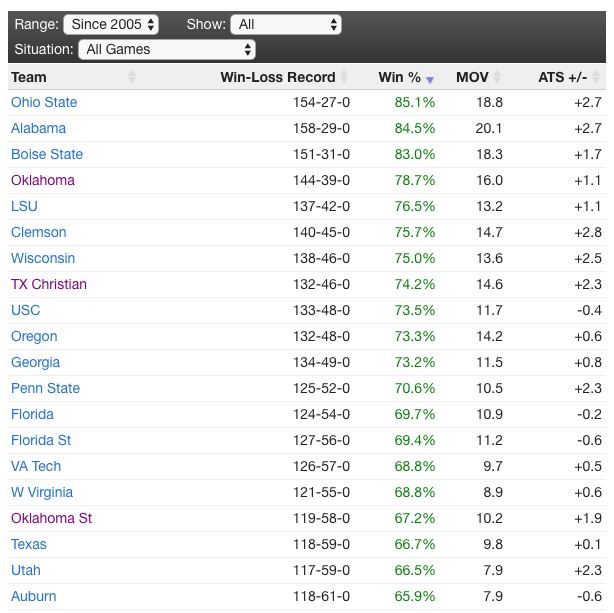
Task: Open the Auburn team link
Action: click(34, 596)
